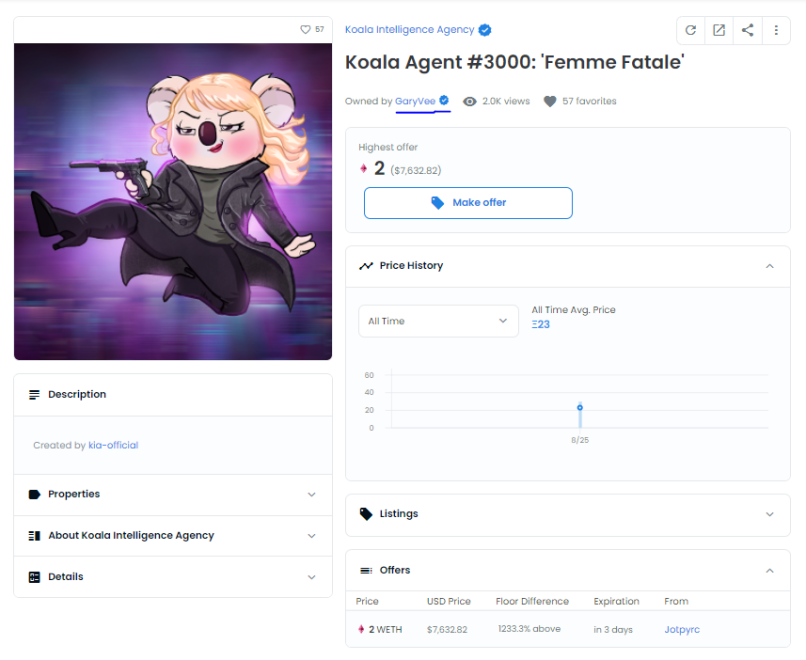Open GaryVee owner profile
Screen dimensions: 806x660
tap(415, 101)
